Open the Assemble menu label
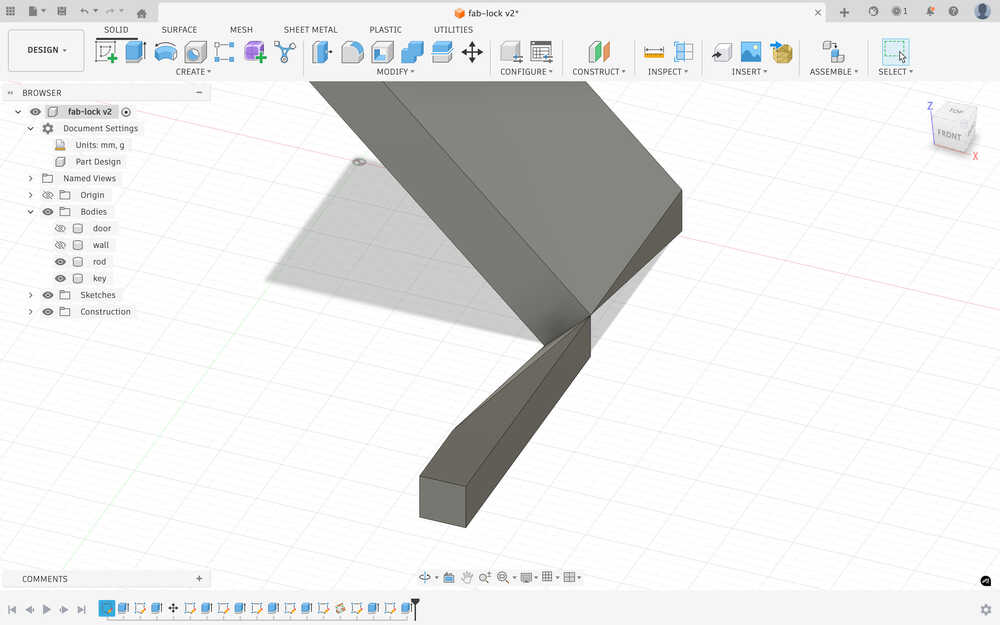This screenshot has width=1000, height=625. tap(833, 72)
